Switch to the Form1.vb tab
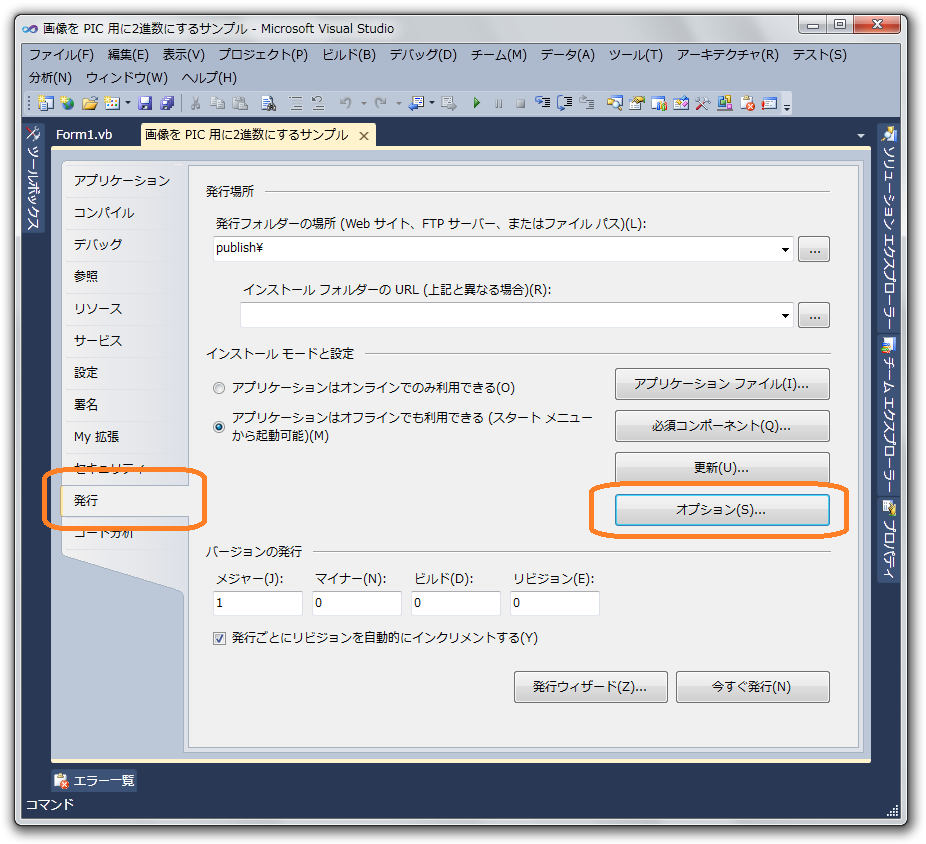 (84, 135)
